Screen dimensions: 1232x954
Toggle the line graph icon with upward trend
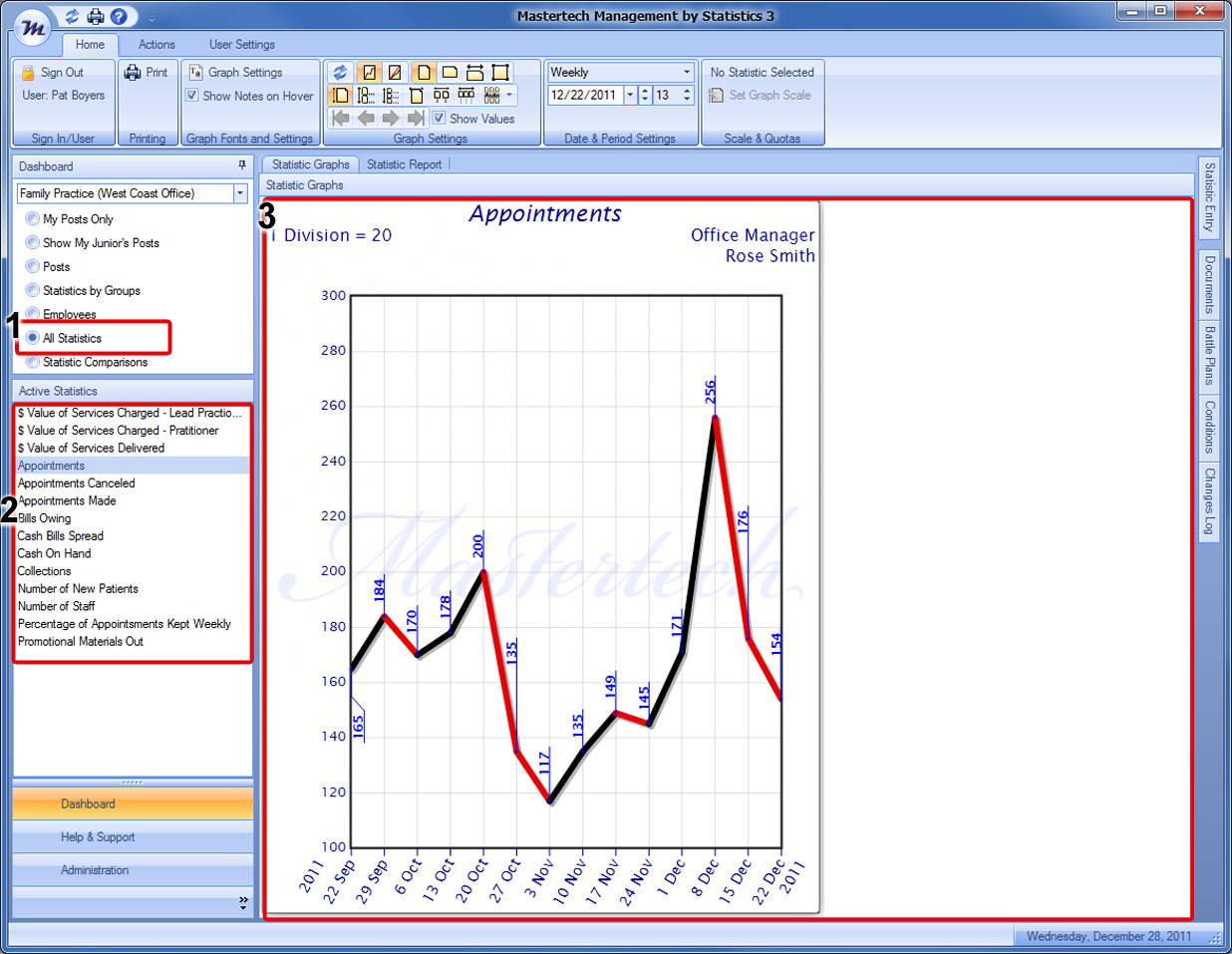[x=369, y=72]
